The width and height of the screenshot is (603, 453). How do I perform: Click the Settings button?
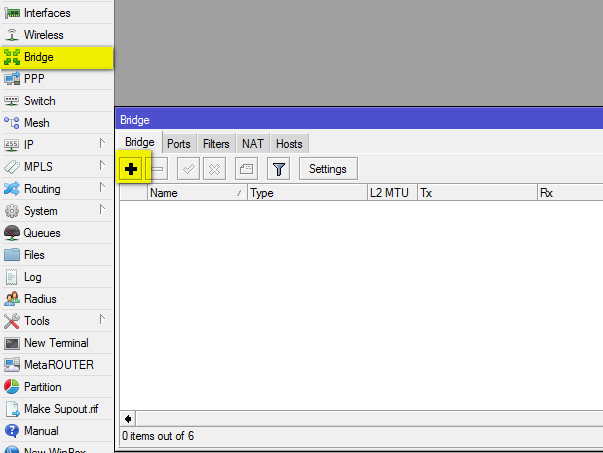tap(327, 169)
